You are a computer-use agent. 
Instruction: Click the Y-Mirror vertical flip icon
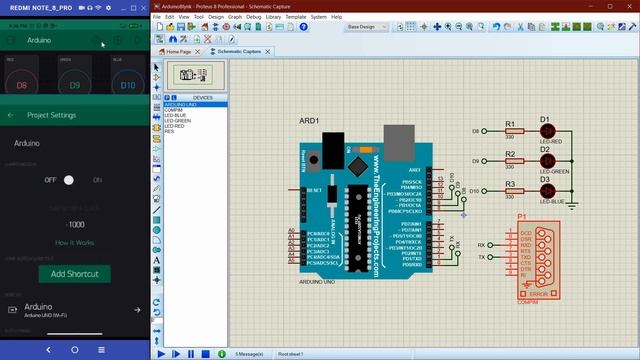click(157, 340)
